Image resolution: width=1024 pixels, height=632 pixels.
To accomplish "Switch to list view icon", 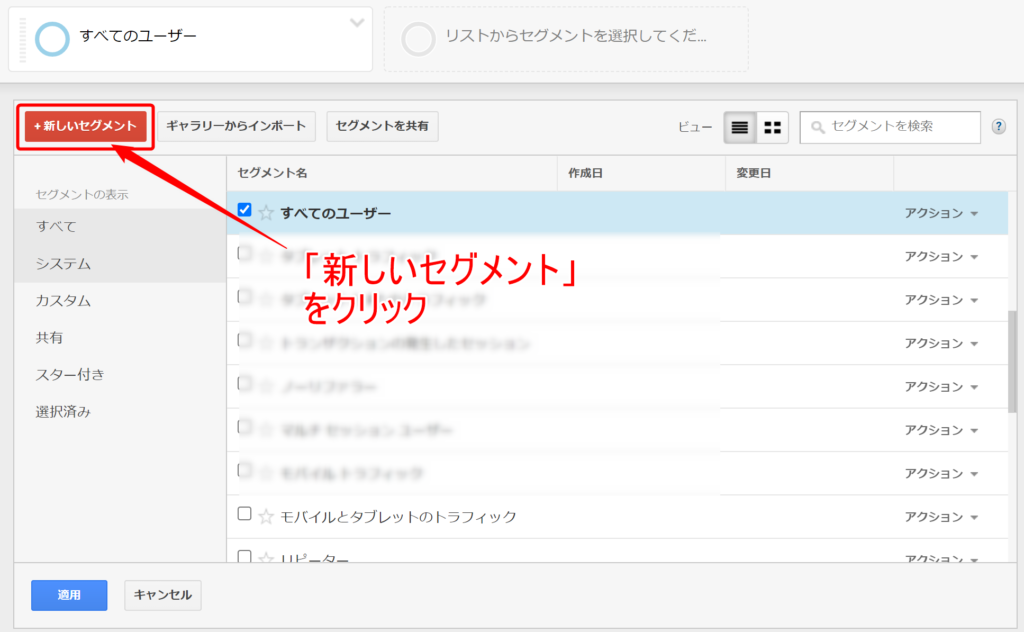I will tap(740, 127).
